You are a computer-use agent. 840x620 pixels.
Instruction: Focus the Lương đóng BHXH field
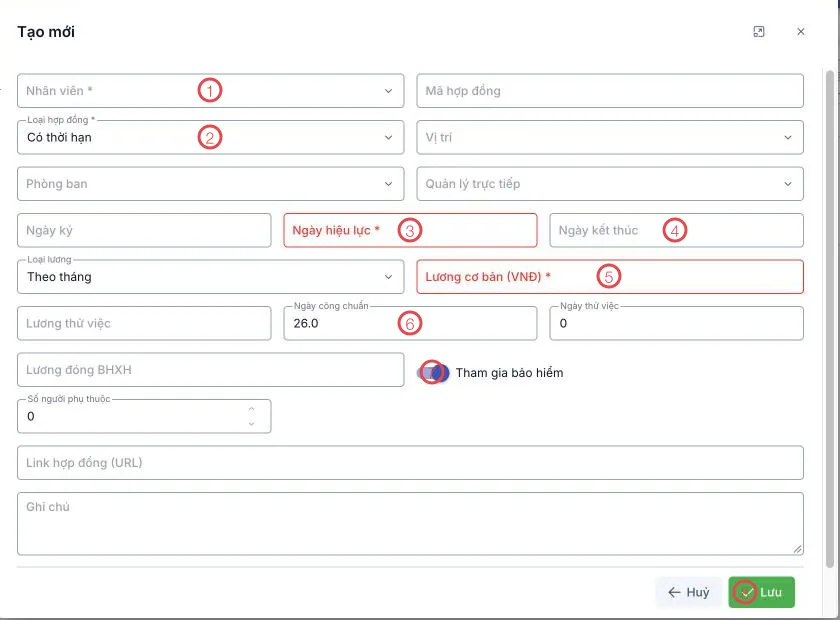click(x=211, y=370)
